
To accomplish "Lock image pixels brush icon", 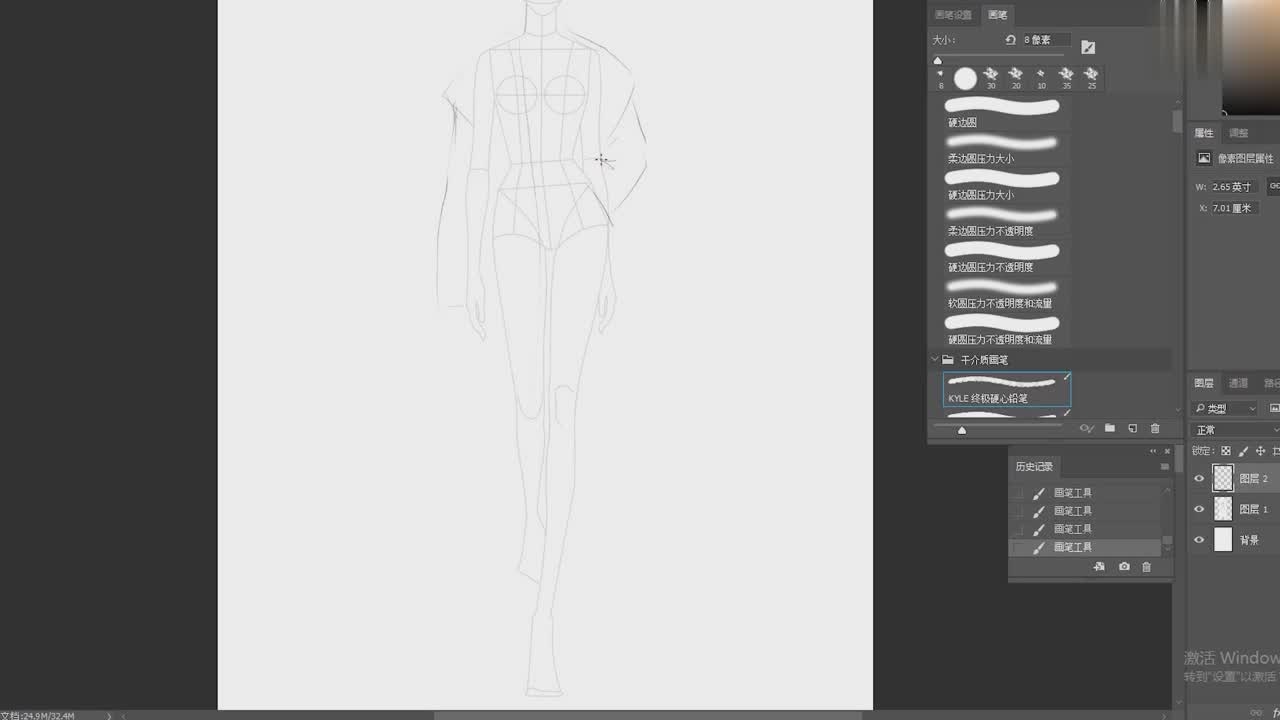I will 1244,451.
